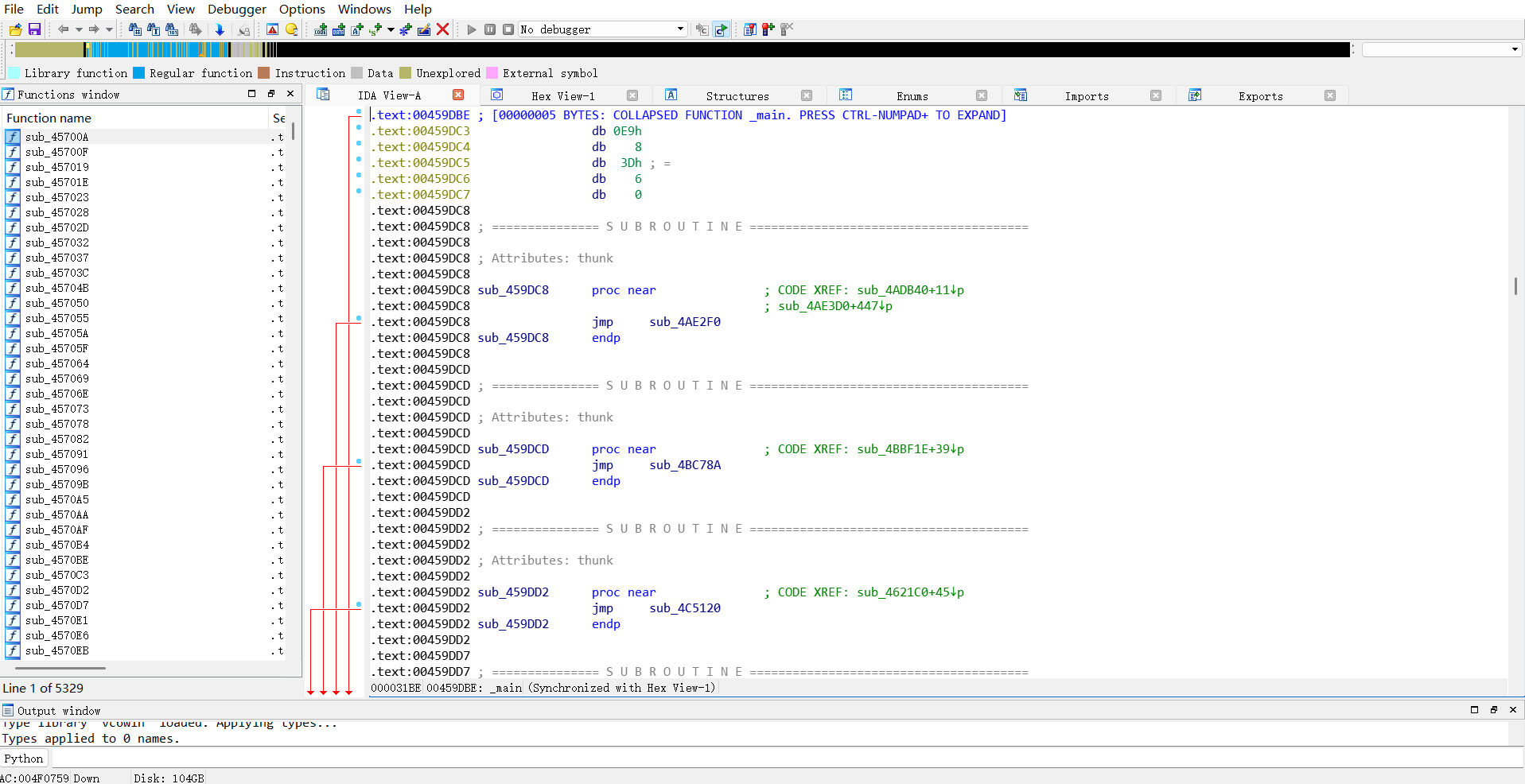Image resolution: width=1525 pixels, height=784 pixels.
Task: Click the navigation band overview bar
Action: [683, 49]
